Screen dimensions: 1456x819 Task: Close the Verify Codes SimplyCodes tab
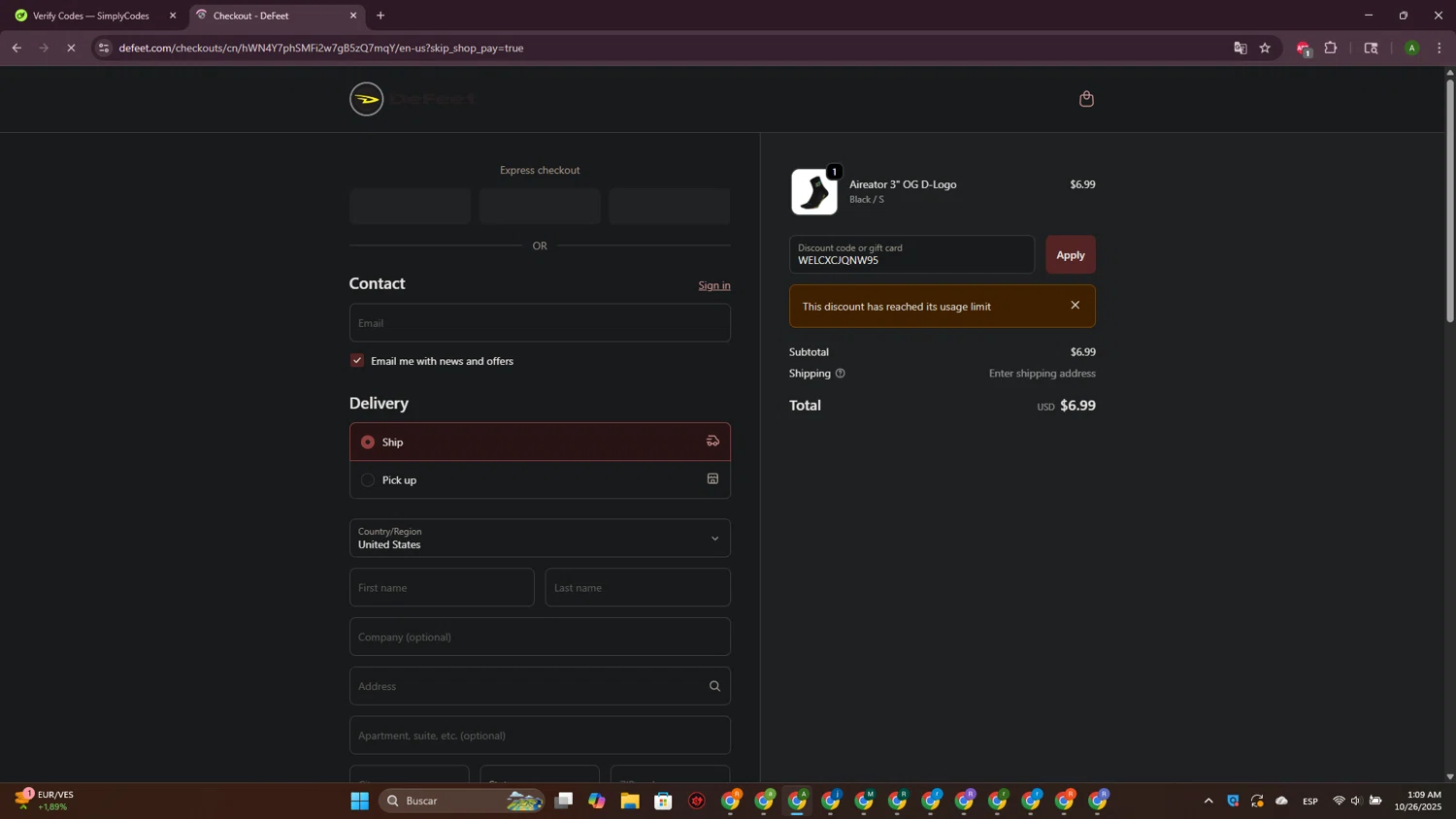click(173, 16)
